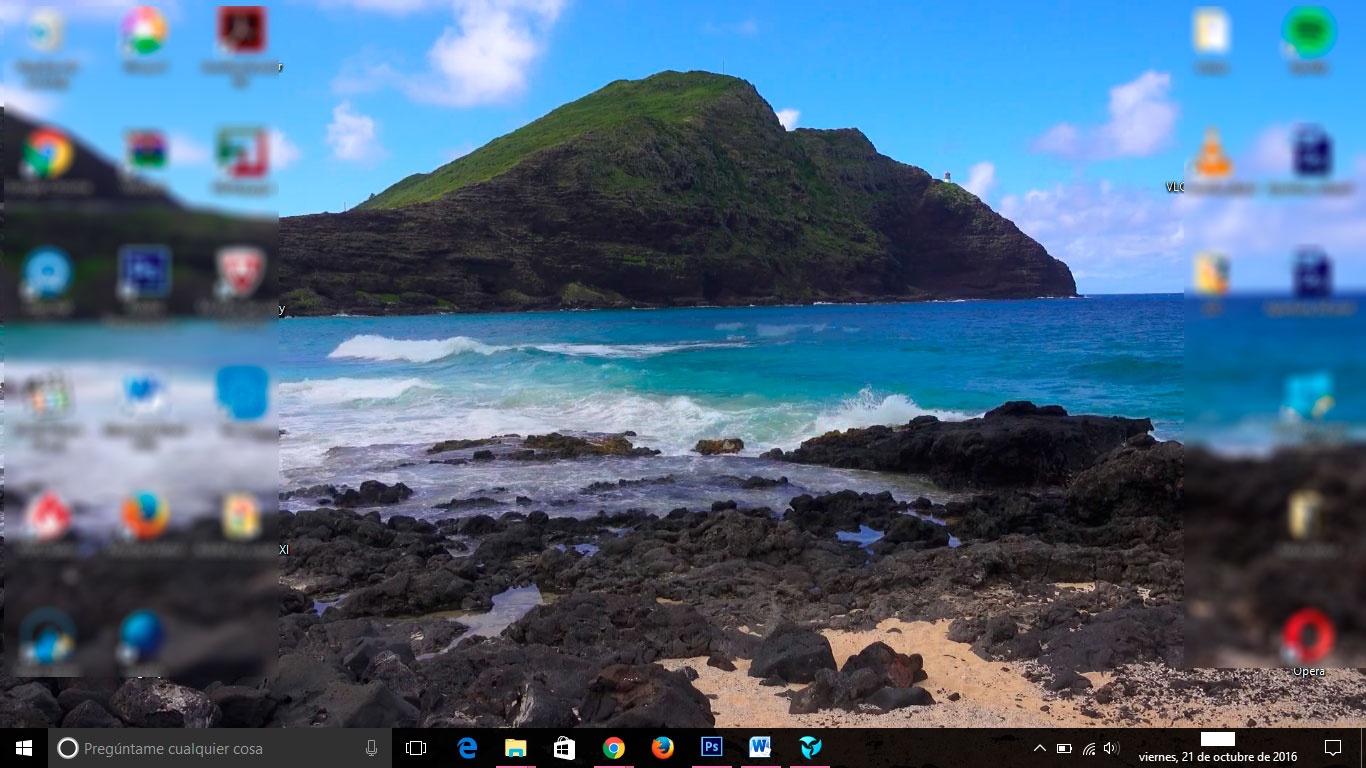Check the battery status tray icon
This screenshot has height=768, width=1366.
[x=1064, y=748]
